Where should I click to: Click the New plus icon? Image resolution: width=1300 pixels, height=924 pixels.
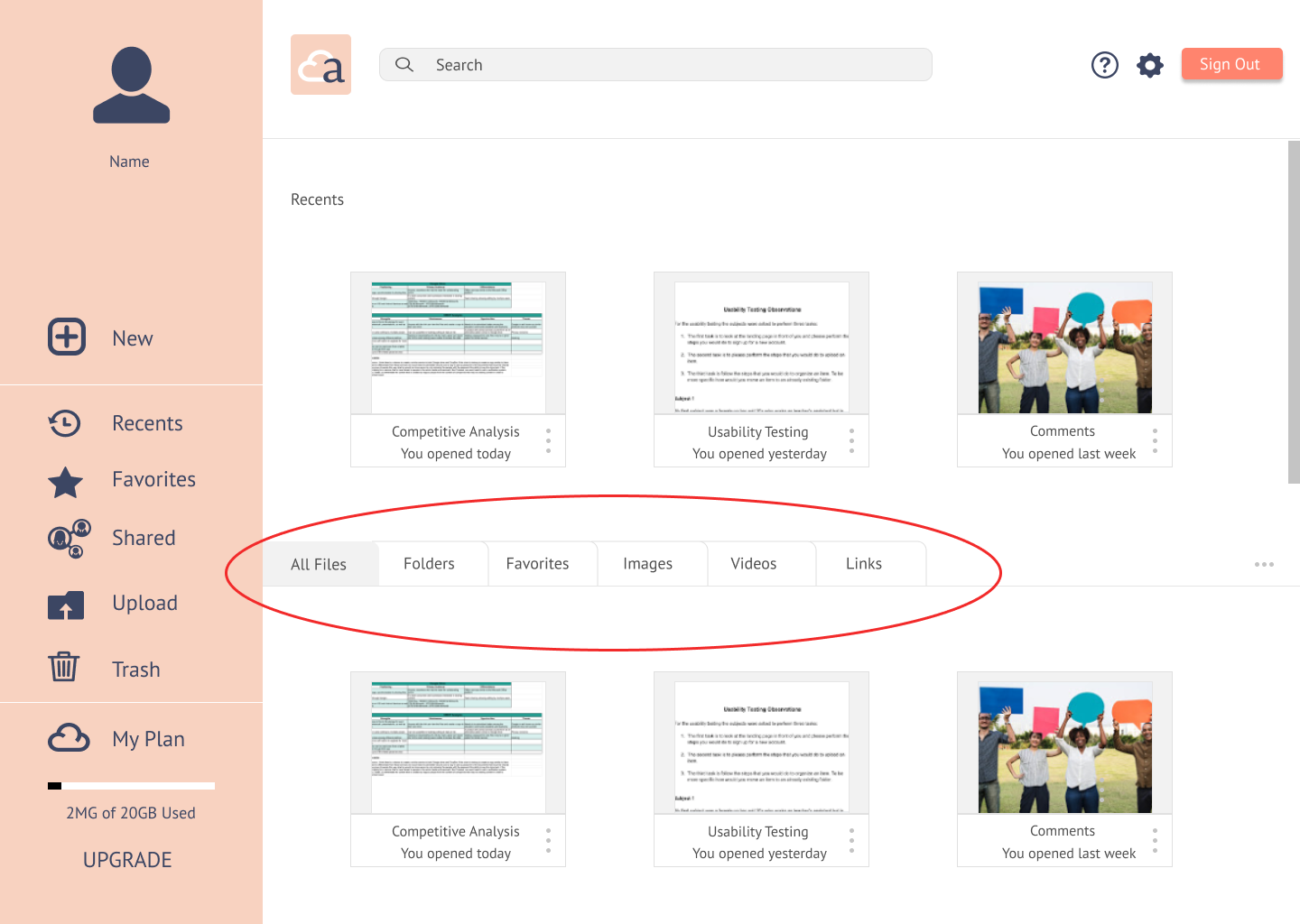[x=67, y=337]
